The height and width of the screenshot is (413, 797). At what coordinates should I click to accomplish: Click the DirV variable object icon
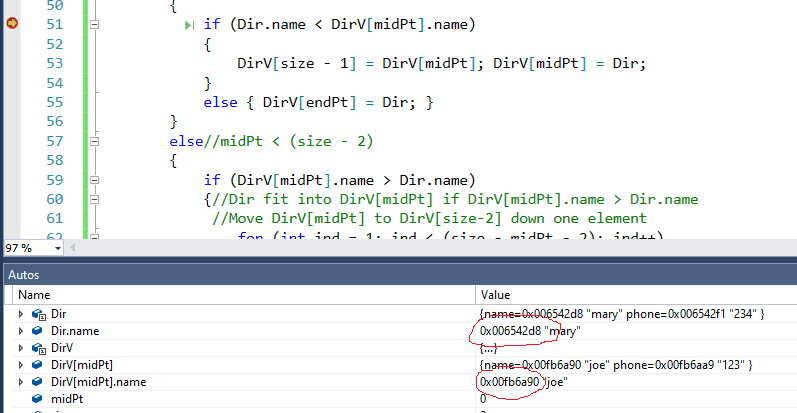pyautogui.click(x=39, y=347)
